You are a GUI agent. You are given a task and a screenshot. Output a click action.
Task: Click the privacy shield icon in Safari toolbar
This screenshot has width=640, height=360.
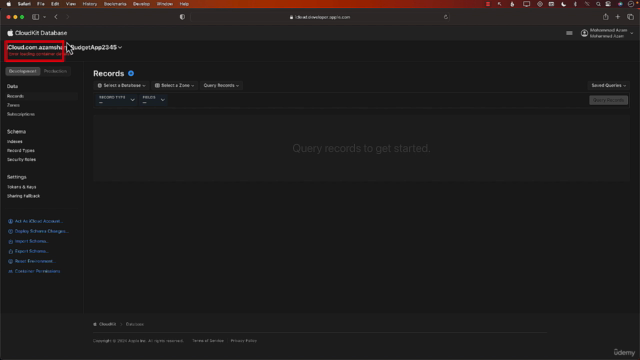pos(182,17)
